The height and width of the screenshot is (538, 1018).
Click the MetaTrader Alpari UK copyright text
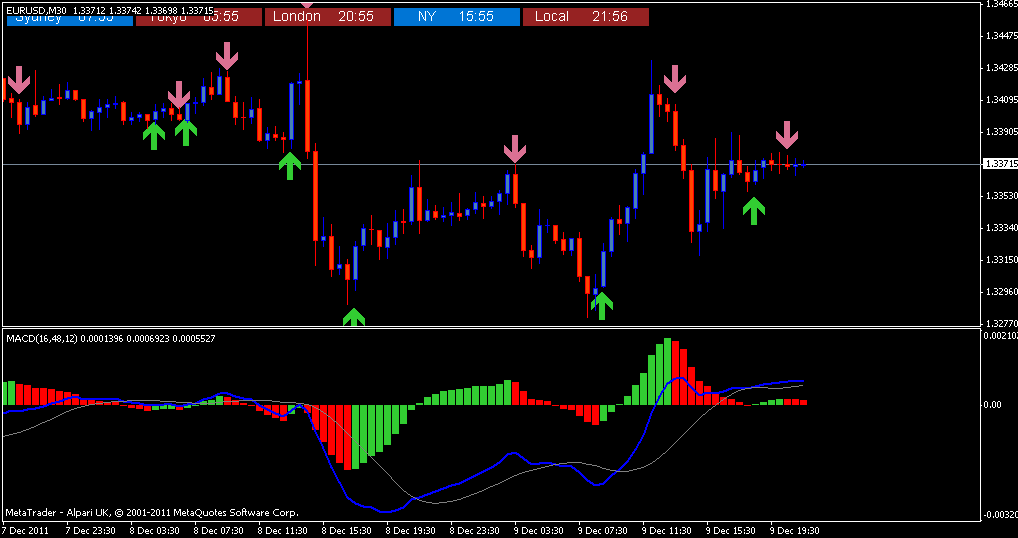click(x=152, y=512)
